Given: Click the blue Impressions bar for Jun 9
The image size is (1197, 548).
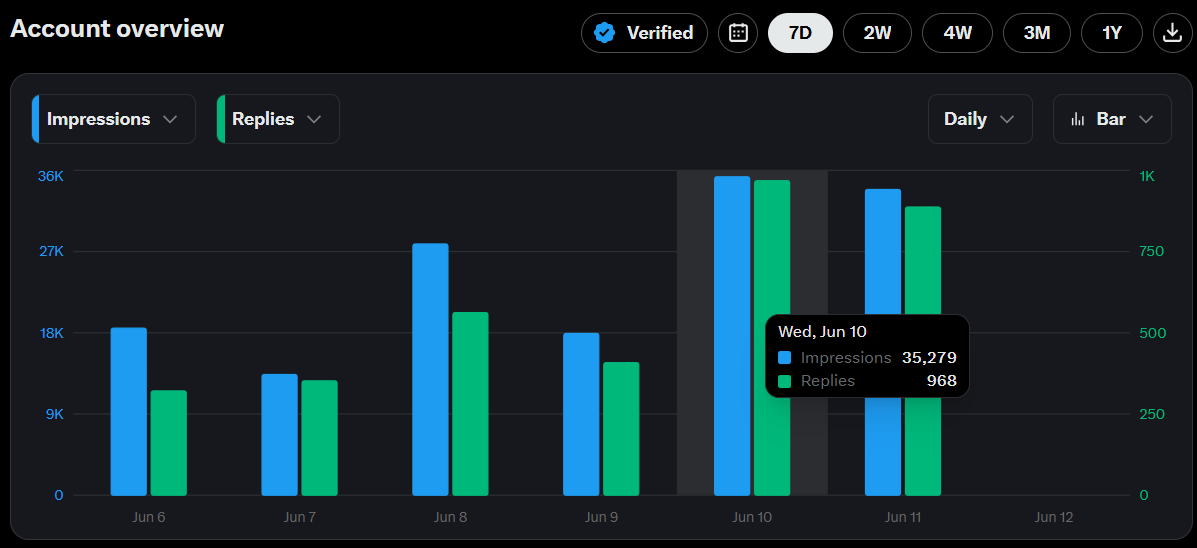Looking at the screenshot, I should point(581,414).
